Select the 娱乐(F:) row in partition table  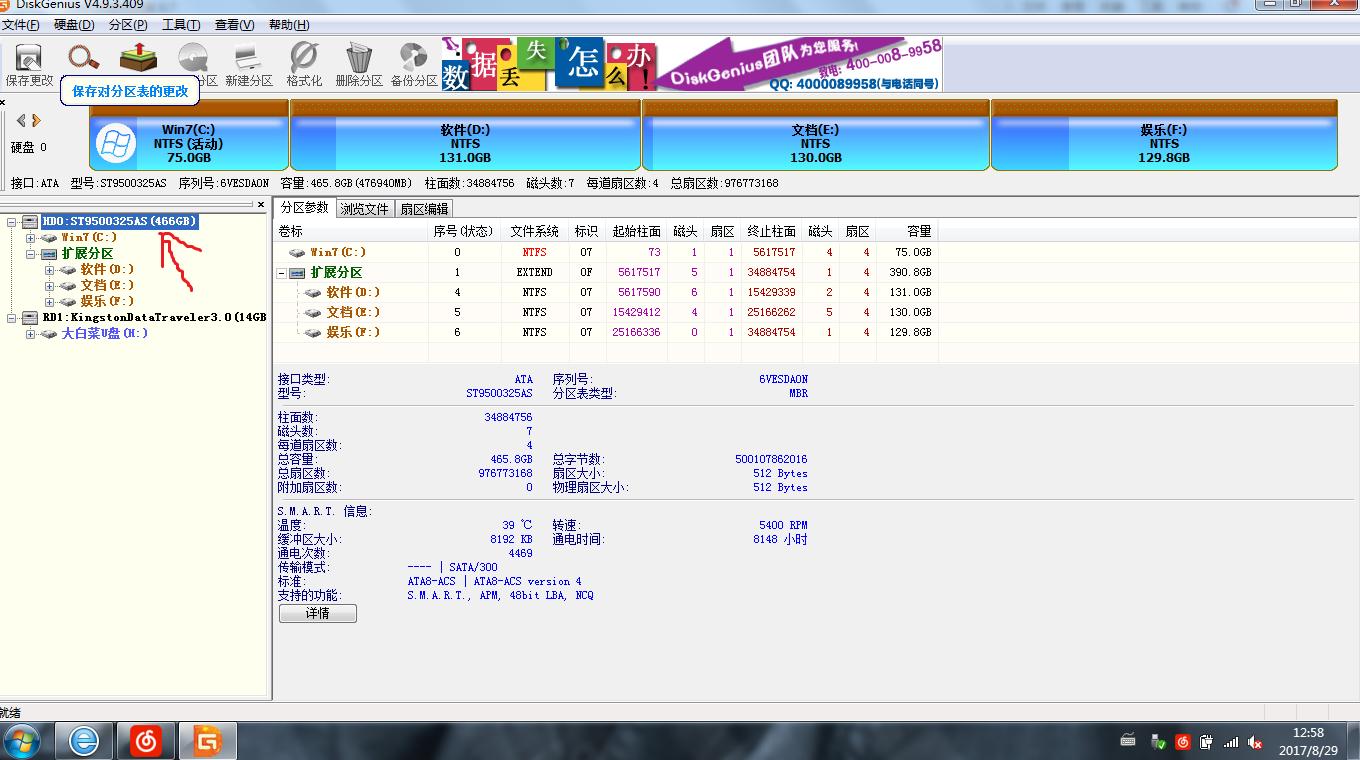click(606, 333)
